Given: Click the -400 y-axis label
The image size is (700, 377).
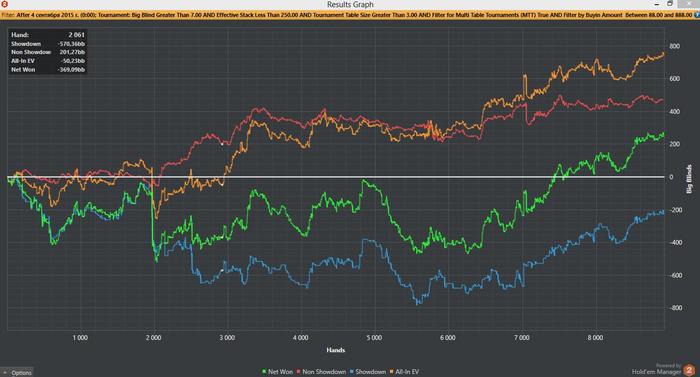Looking at the screenshot, I should pos(674,243).
